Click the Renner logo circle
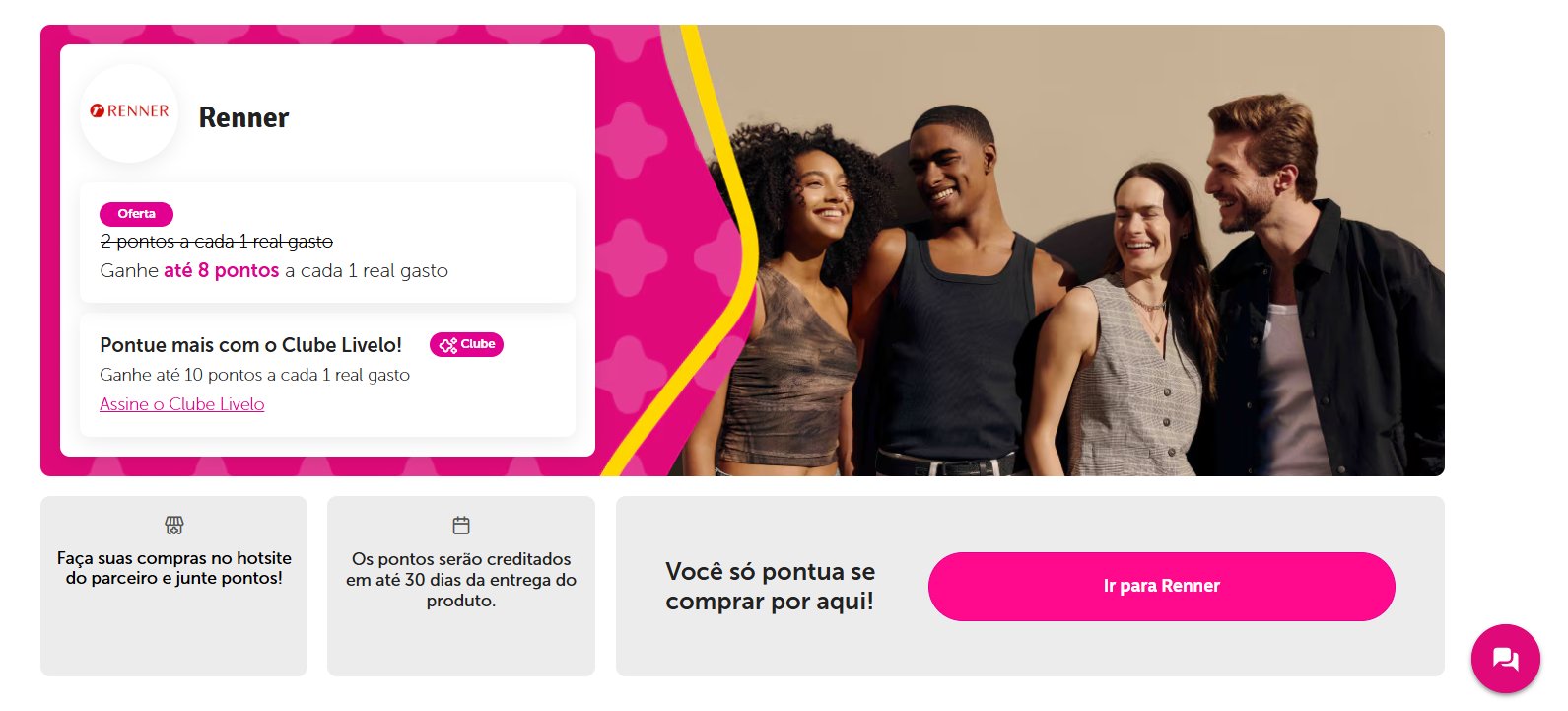This screenshot has height=711, width=1568. 129,113
